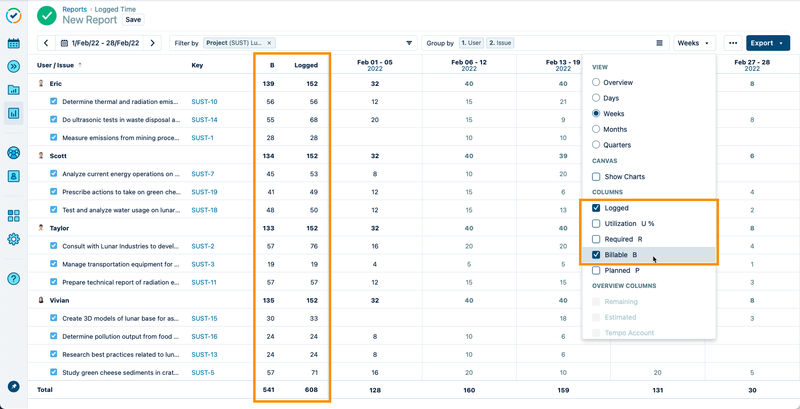800x409 pixels.
Task: Open the settings gear in the sidebar
Action: point(14,239)
